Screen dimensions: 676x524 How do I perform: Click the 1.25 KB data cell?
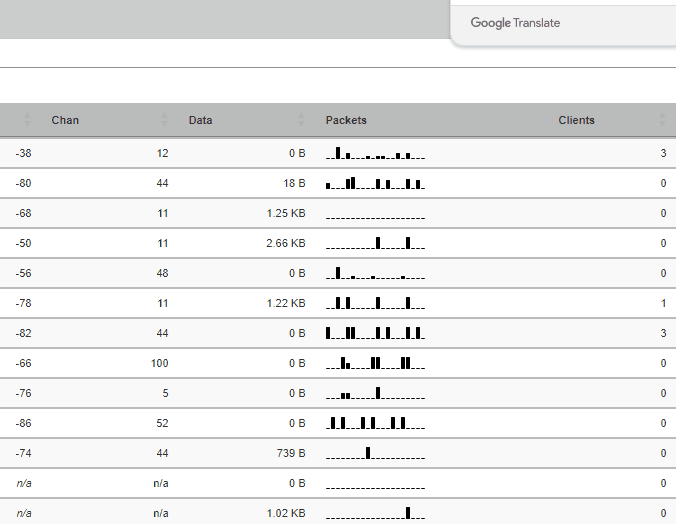click(x=285, y=213)
